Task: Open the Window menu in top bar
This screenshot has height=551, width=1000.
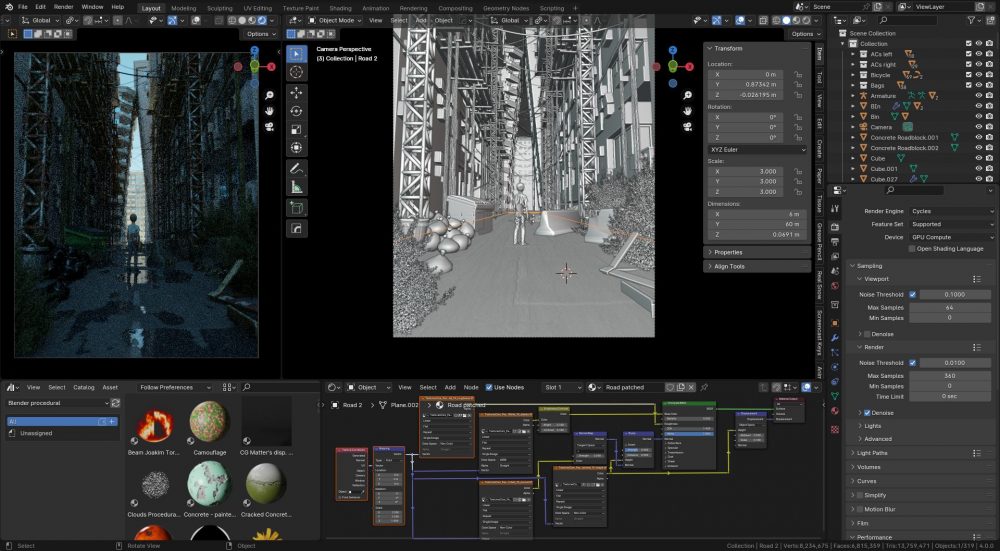Action: click(x=92, y=7)
